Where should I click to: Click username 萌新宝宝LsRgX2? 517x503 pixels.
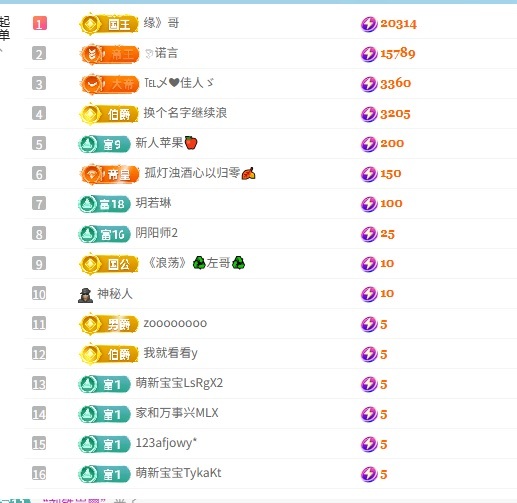point(179,383)
